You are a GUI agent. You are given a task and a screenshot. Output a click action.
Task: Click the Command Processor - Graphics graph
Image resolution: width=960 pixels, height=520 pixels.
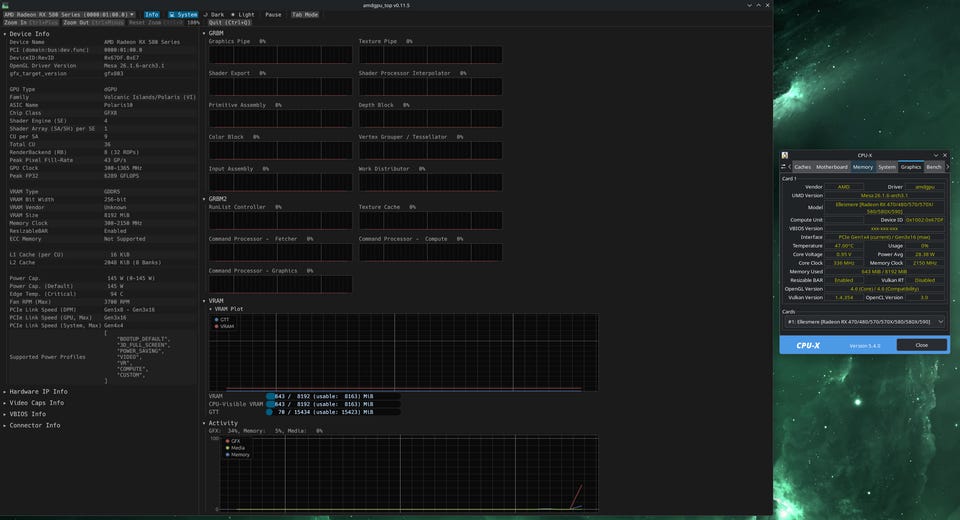point(280,284)
